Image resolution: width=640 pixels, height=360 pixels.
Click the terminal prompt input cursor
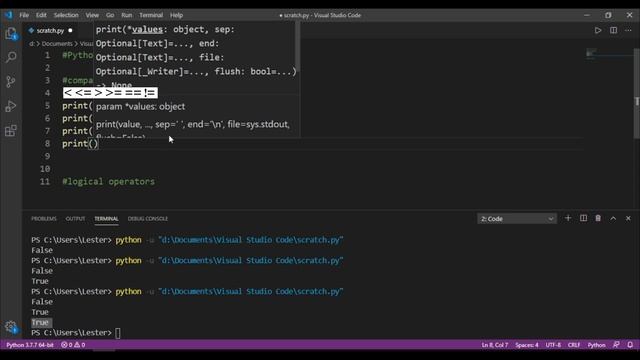pos(118,333)
